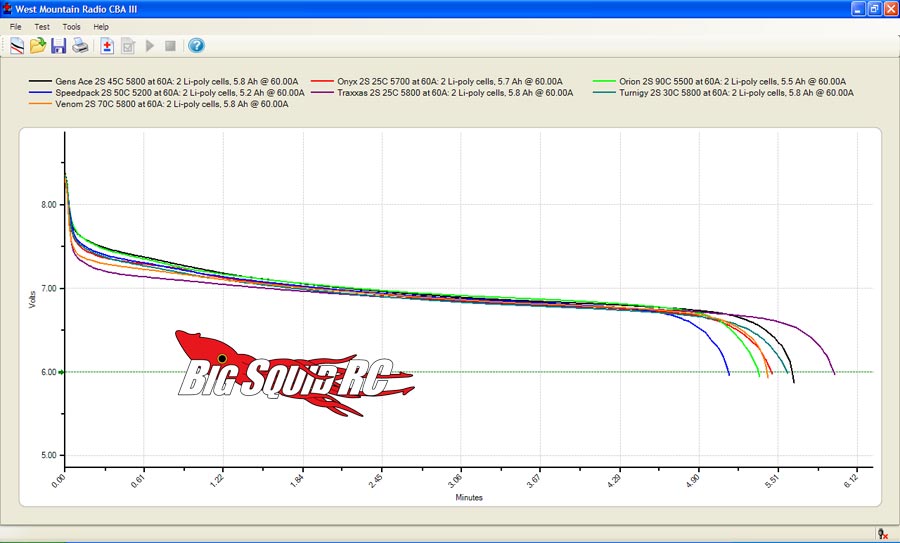Click the CBA app icon in title bar
The image size is (900, 543).
[7, 9]
